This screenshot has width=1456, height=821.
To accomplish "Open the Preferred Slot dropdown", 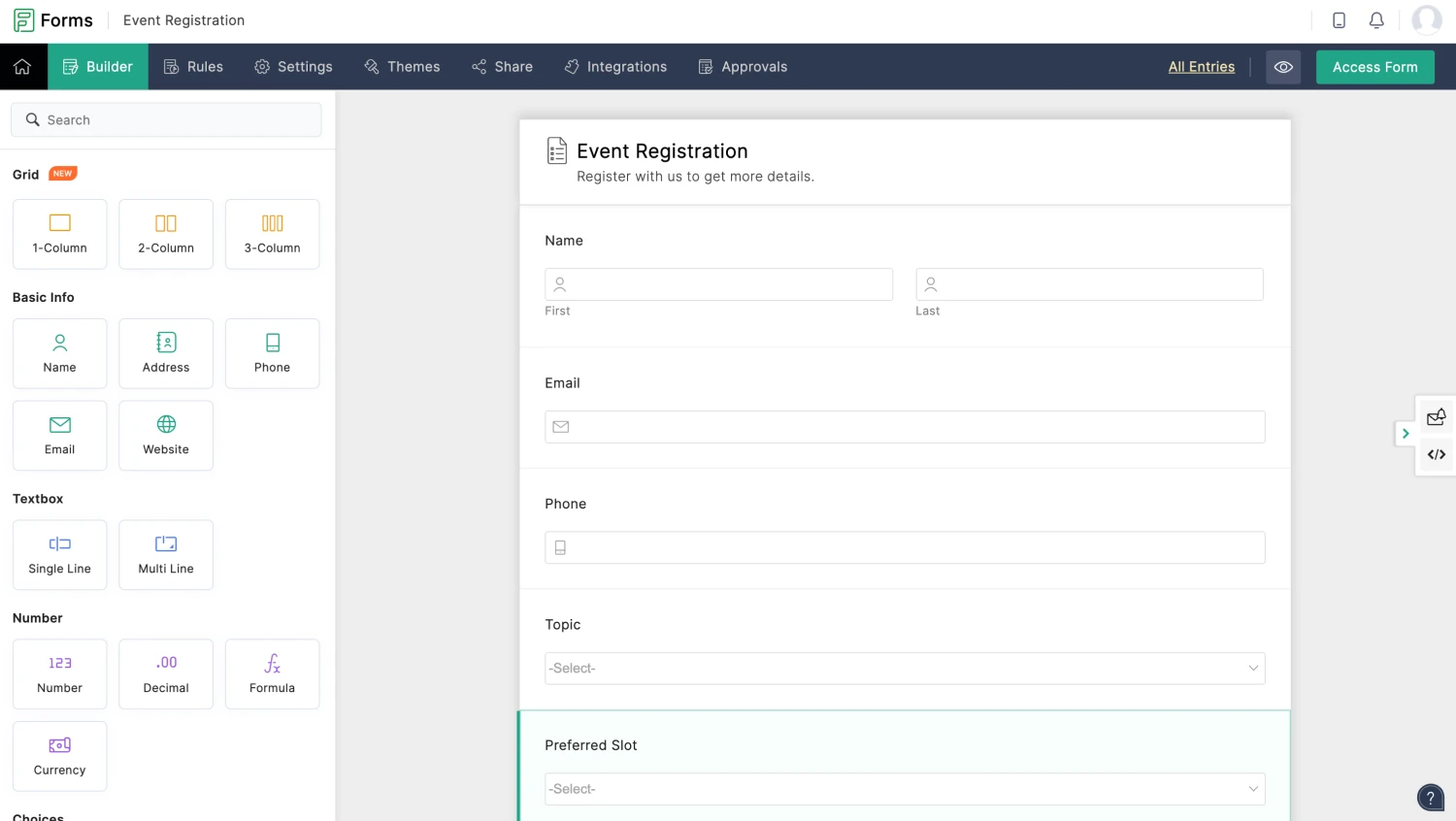I will (905, 788).
